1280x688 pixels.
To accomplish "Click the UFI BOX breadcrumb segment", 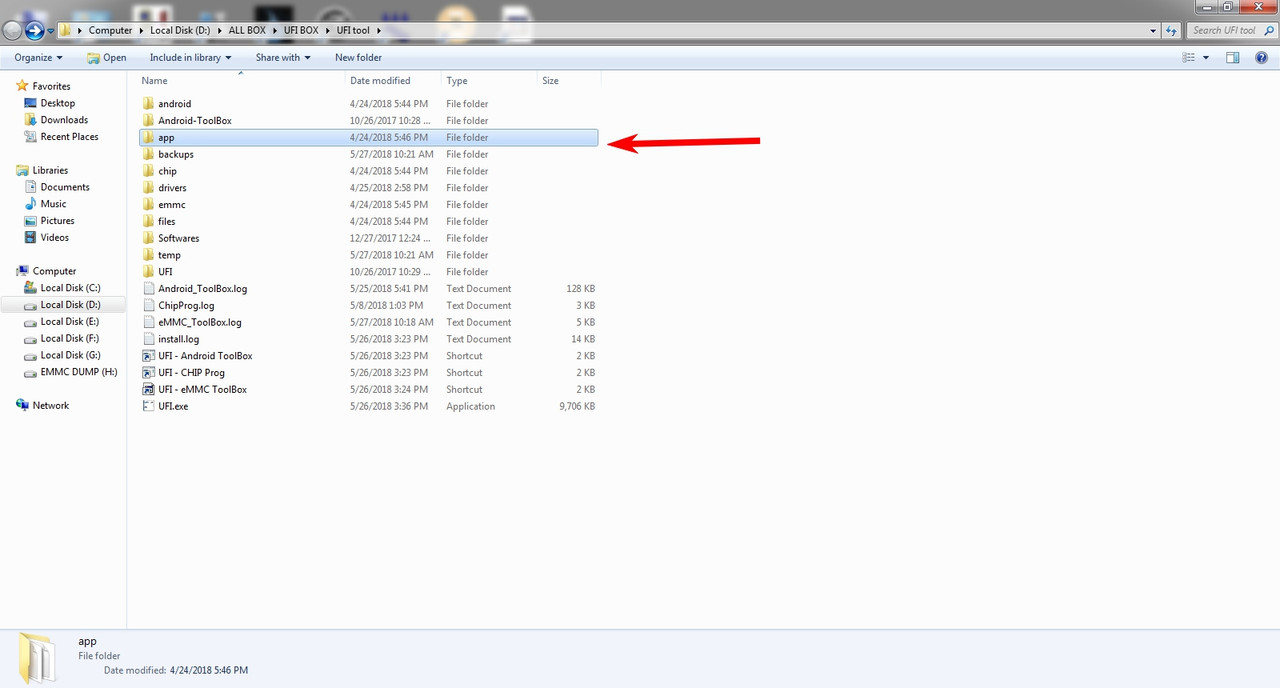I will (301, 30).
